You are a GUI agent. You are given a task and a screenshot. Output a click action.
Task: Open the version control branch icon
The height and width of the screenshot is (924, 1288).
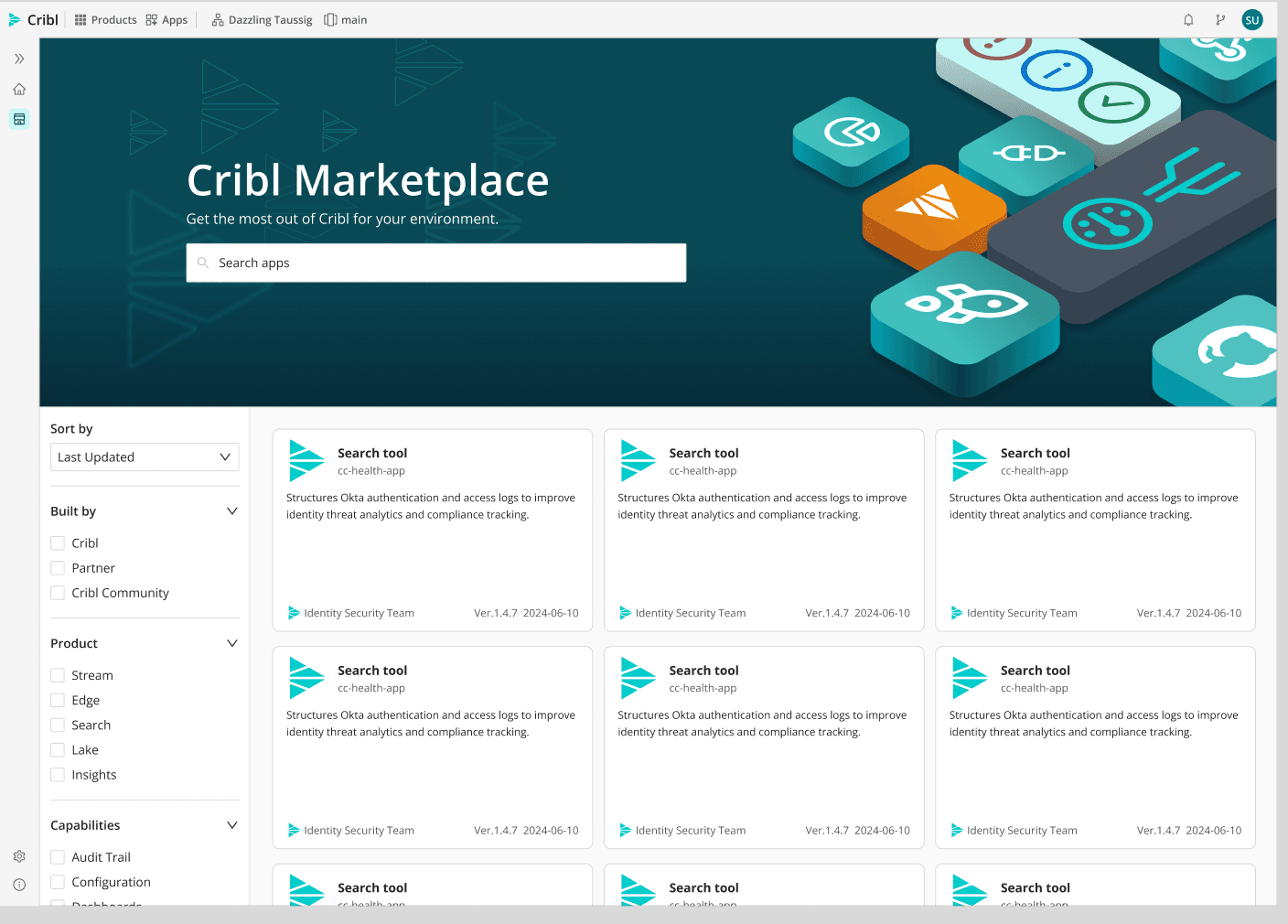click(x=1220, y=19)
